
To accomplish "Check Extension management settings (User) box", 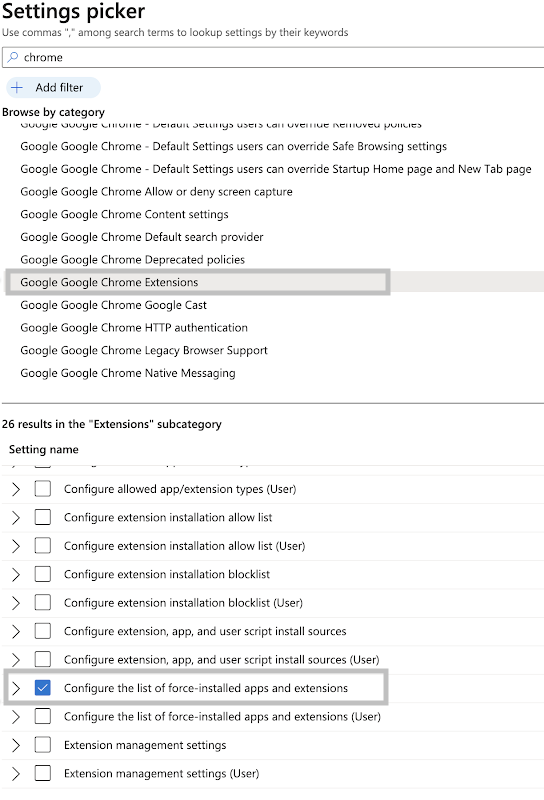I will [x=43, y=773].
